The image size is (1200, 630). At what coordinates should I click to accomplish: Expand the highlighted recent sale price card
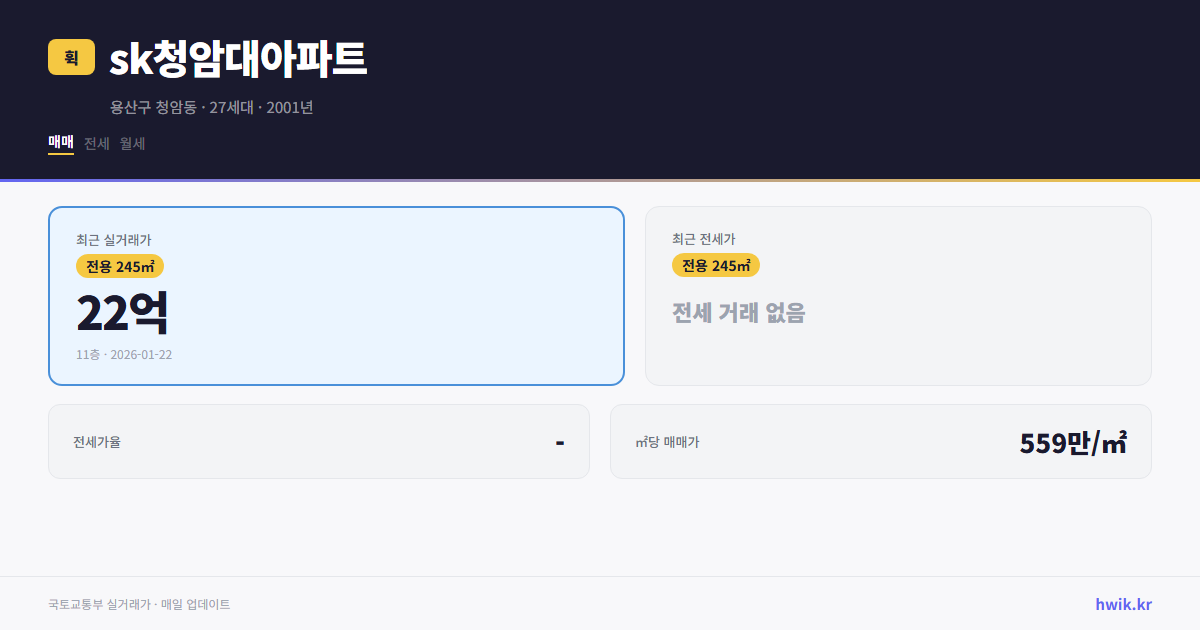click(x=335, y=295)
